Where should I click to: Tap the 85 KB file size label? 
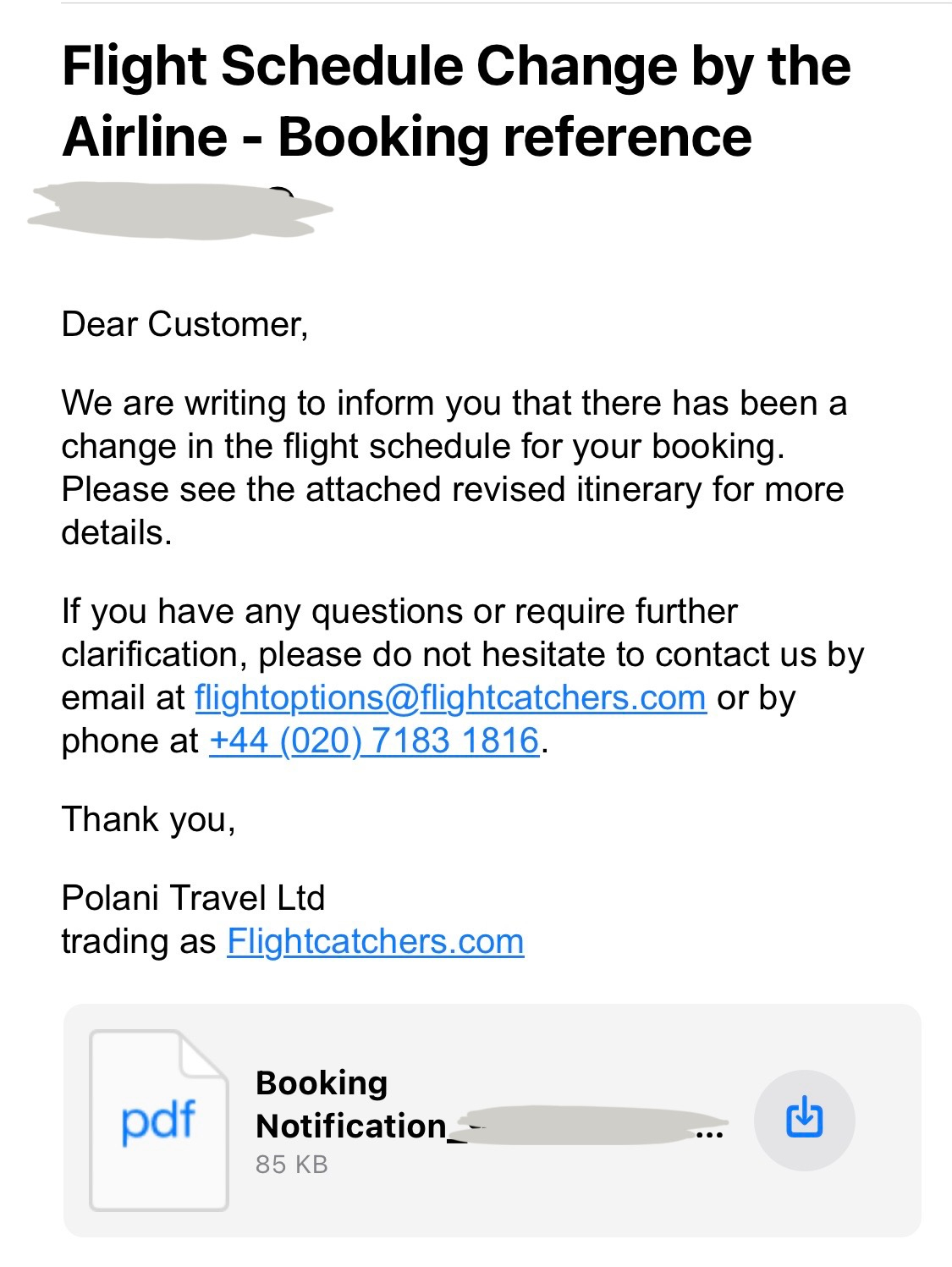[291, 1165]
